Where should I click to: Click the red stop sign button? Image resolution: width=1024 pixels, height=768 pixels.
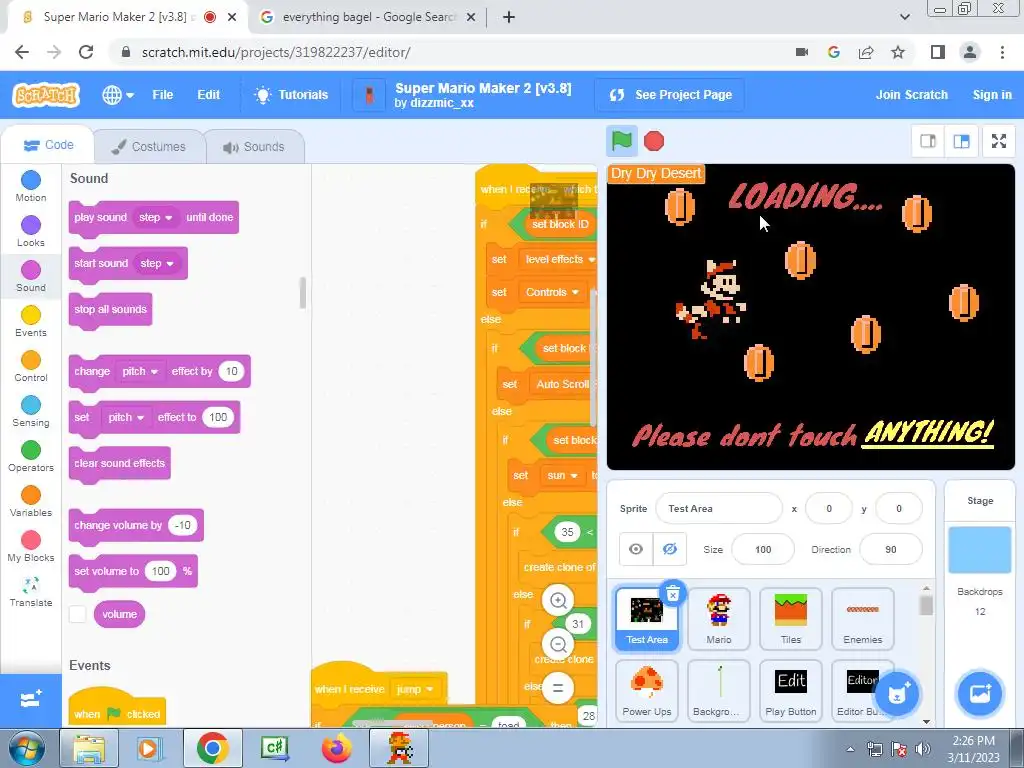tap(654, 141)
